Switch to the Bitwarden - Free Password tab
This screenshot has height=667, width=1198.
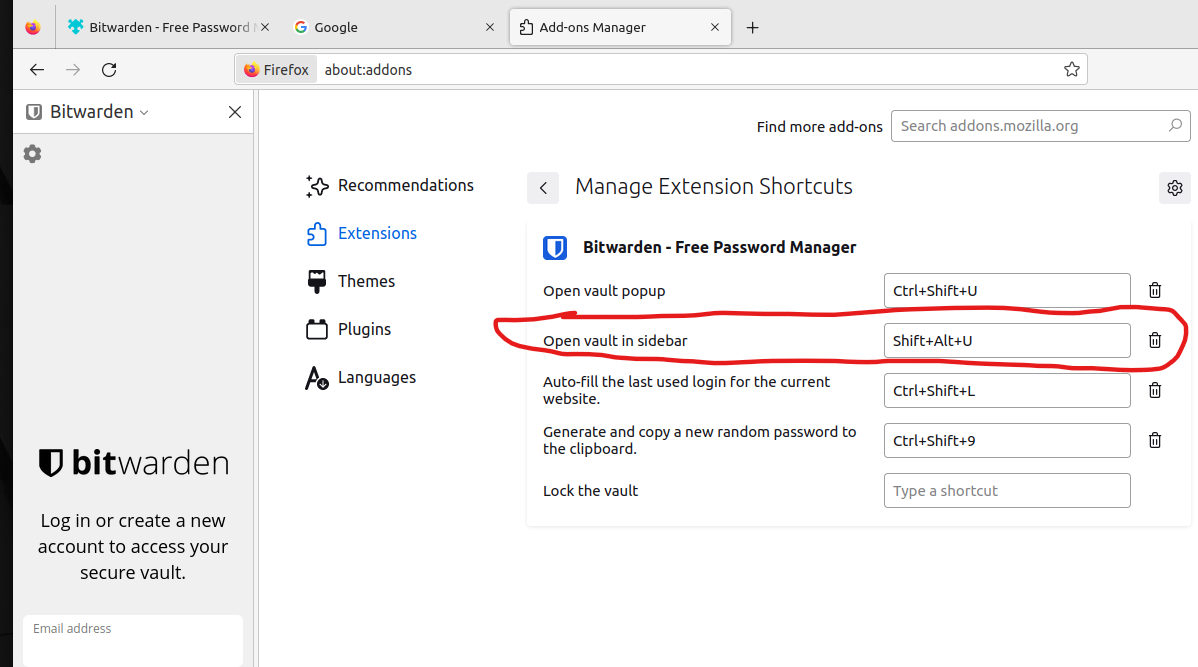click(x=168, y=28)
